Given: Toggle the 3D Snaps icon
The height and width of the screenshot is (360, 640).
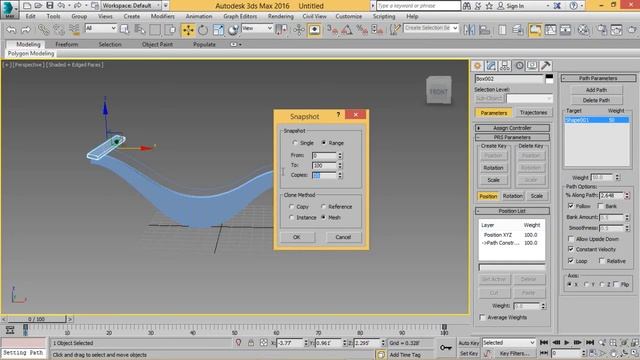Looking at the screenshot, I should click(x=333, y=30).
